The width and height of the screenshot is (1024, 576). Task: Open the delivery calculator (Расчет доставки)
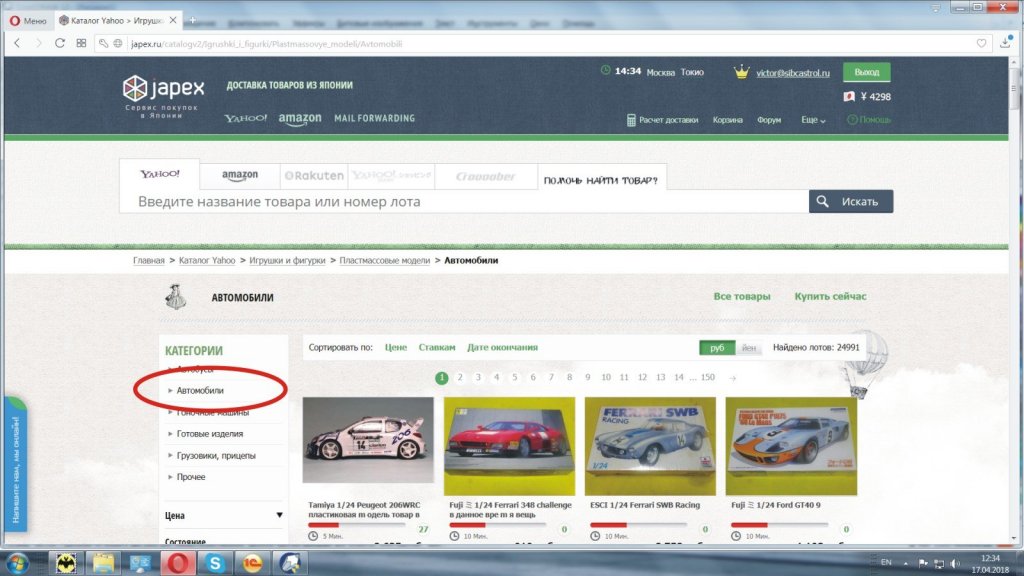tap(662, 120)
